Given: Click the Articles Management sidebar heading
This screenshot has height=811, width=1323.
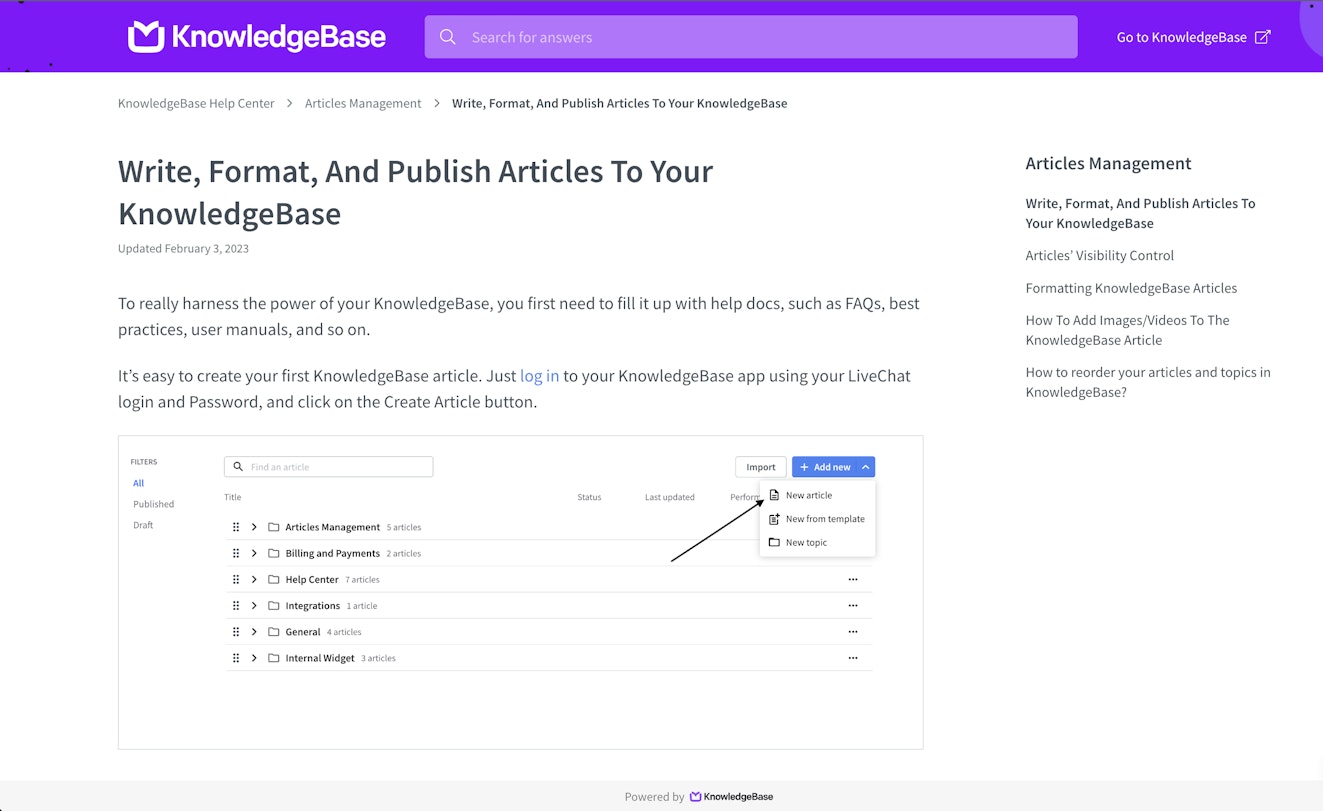Looking at the screenshot, I should pos(1108,163).
